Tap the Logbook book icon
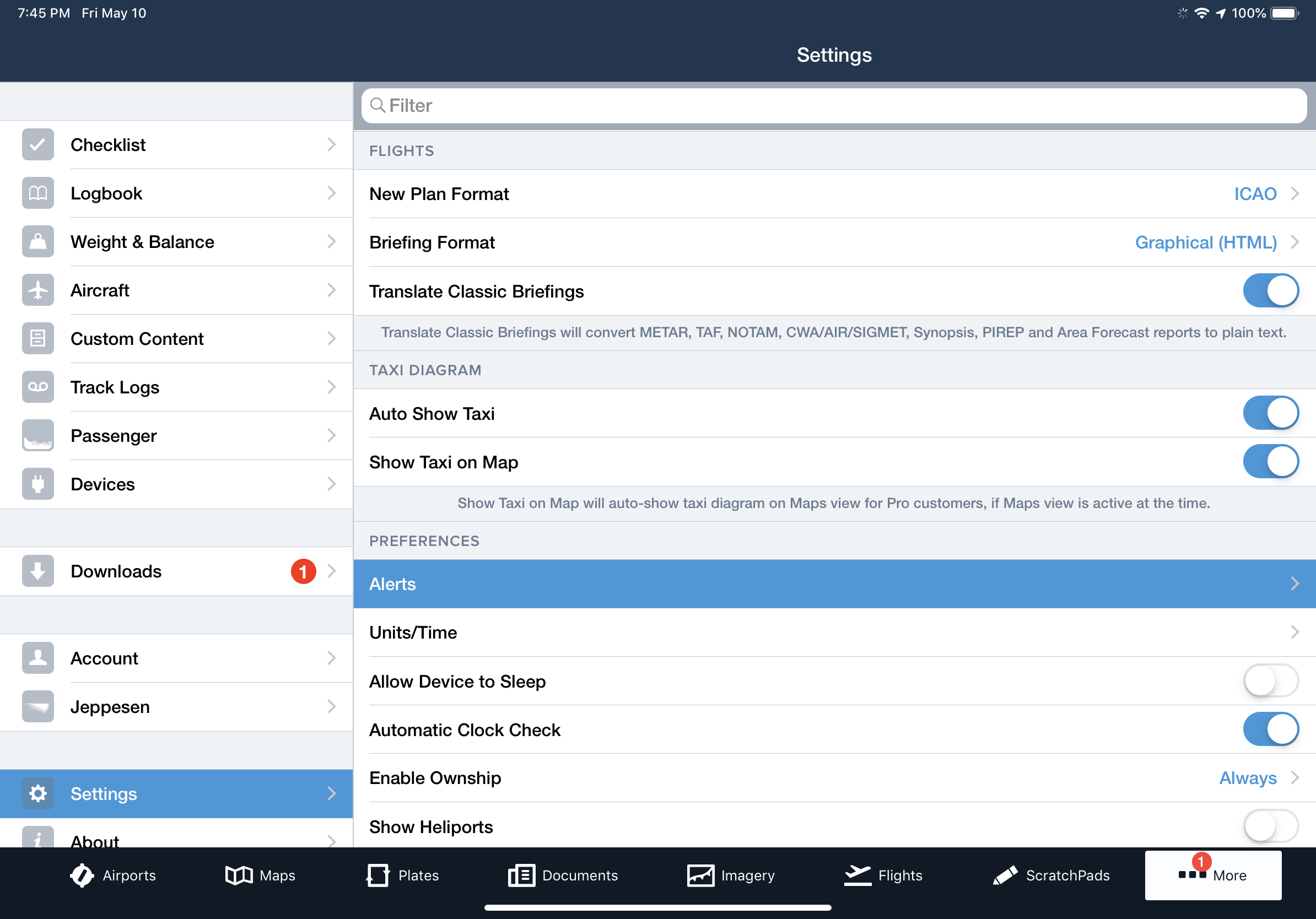 click(x=38, y=193)
